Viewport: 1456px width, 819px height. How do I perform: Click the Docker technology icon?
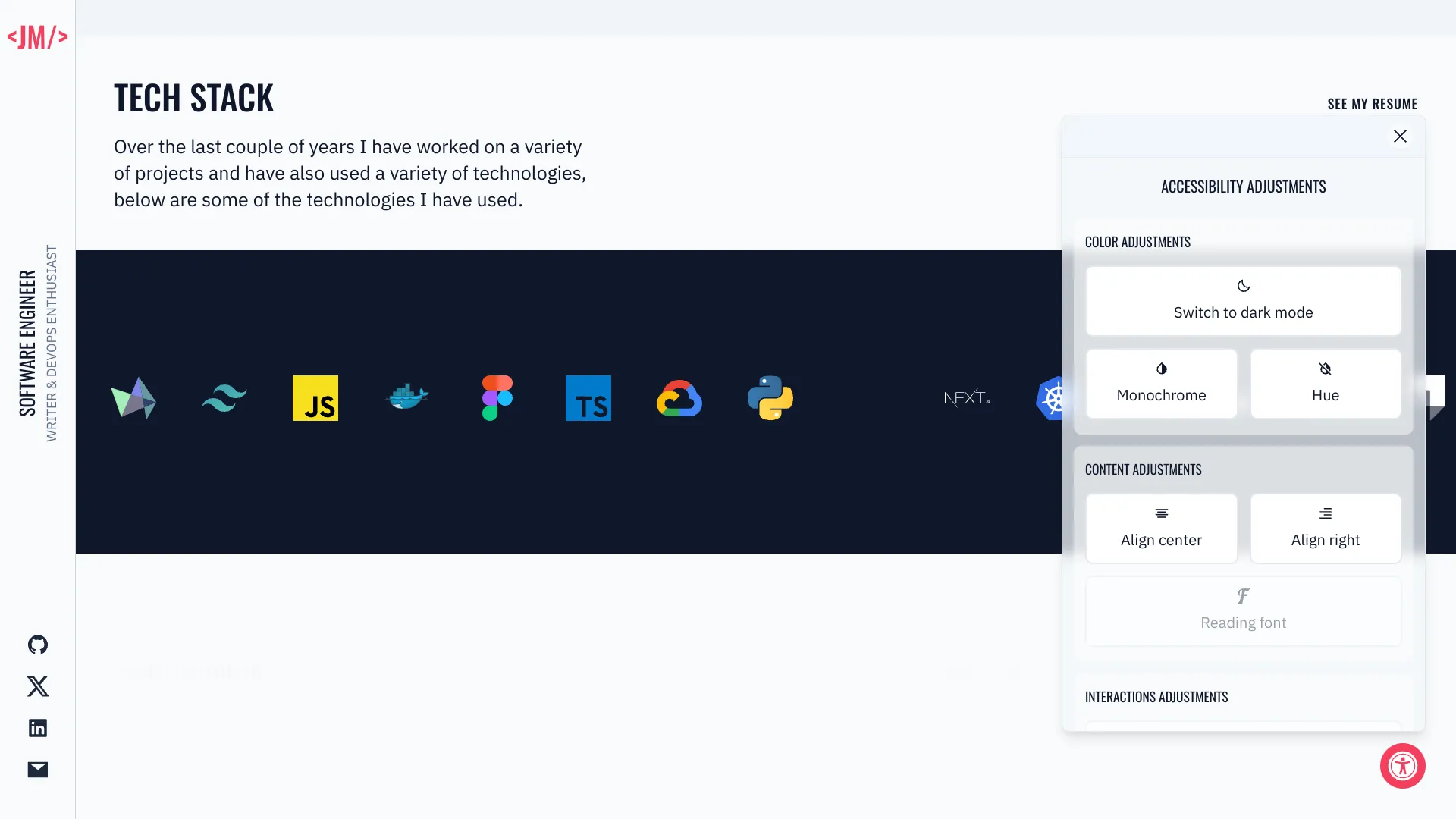tap(407, 398)
